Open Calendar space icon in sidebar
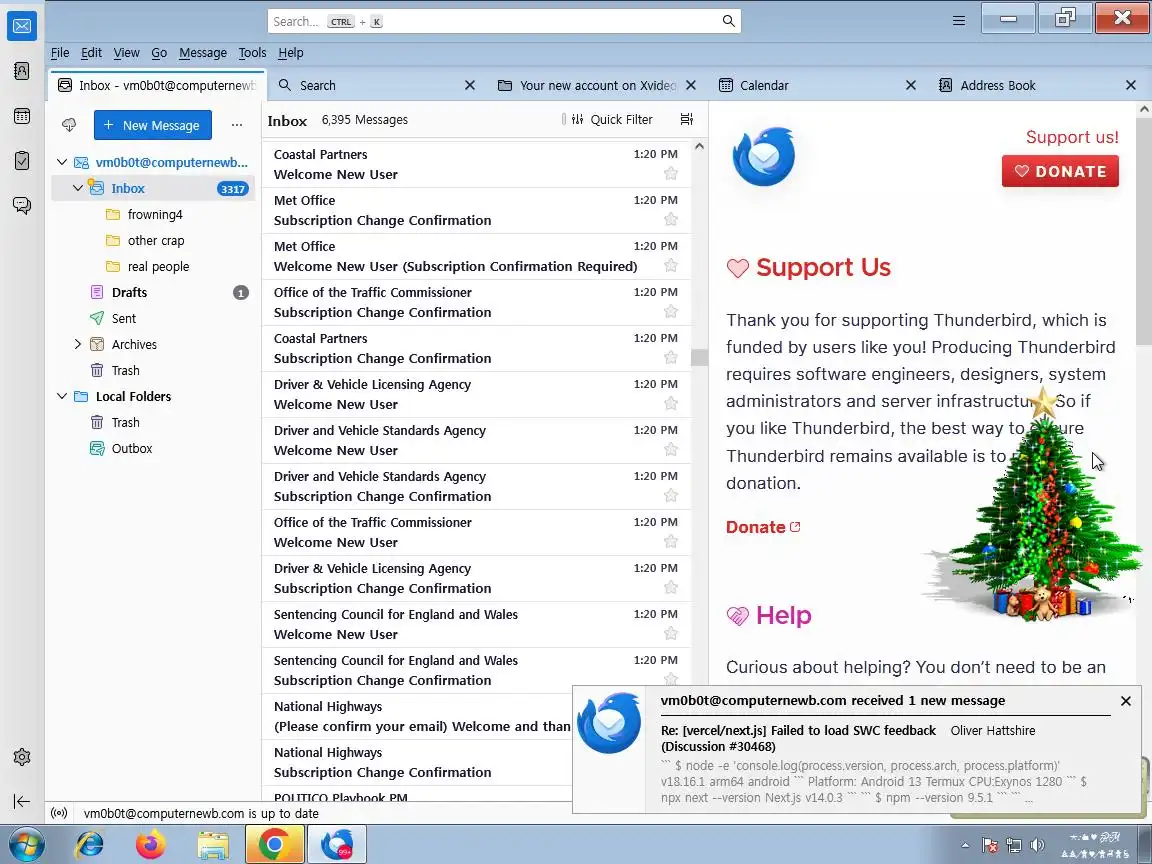Viewport: 1152px width, 864px height. tap(22, 116)
